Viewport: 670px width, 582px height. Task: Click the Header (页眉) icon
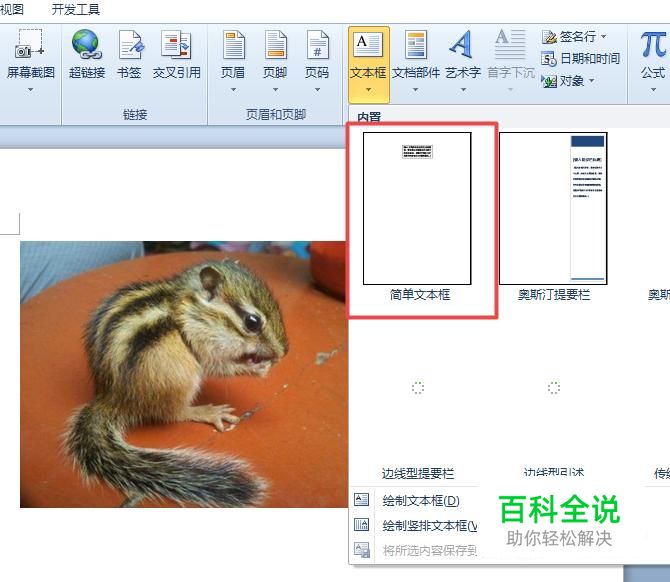click(x=234, y=44)
